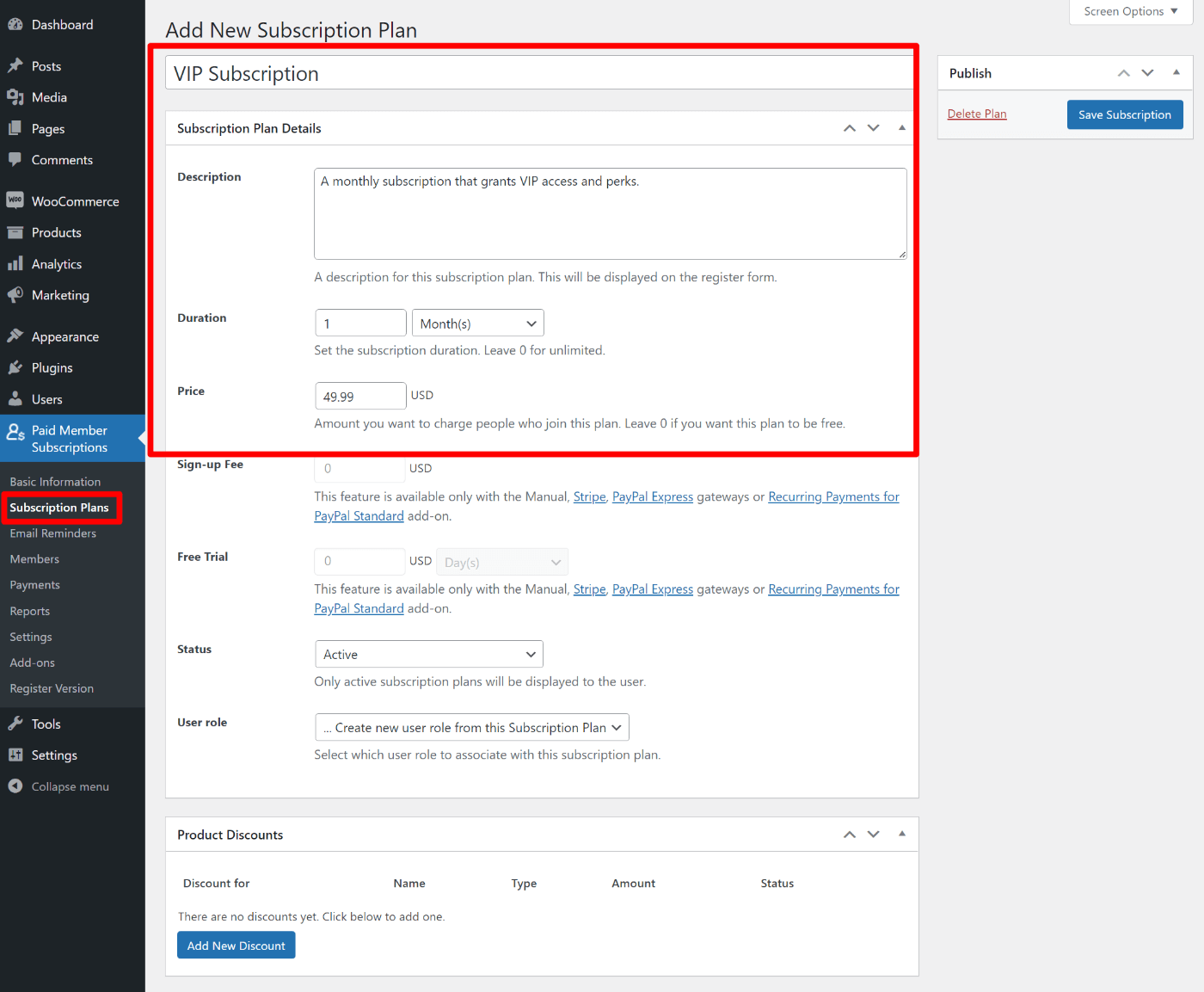This screenshot has width=1204, height=992.
Task: Click the Paid Member Subscriptions icon
Action: (15, 432)
